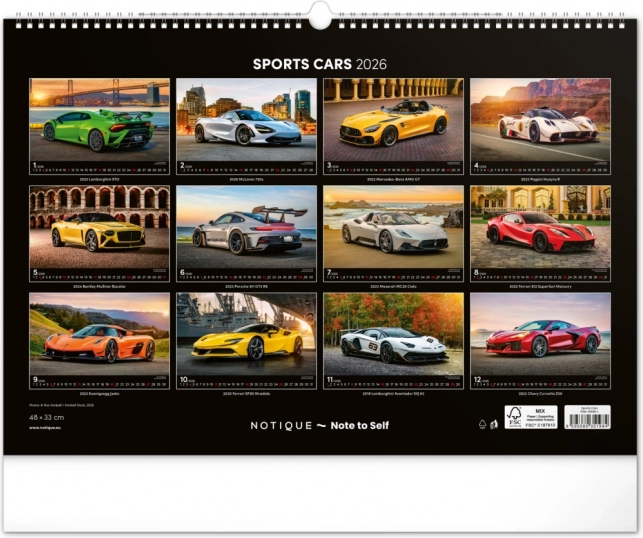This screenshot has width=643, height=538.
Task: Click the product barcode label
Action: point(587,417)
